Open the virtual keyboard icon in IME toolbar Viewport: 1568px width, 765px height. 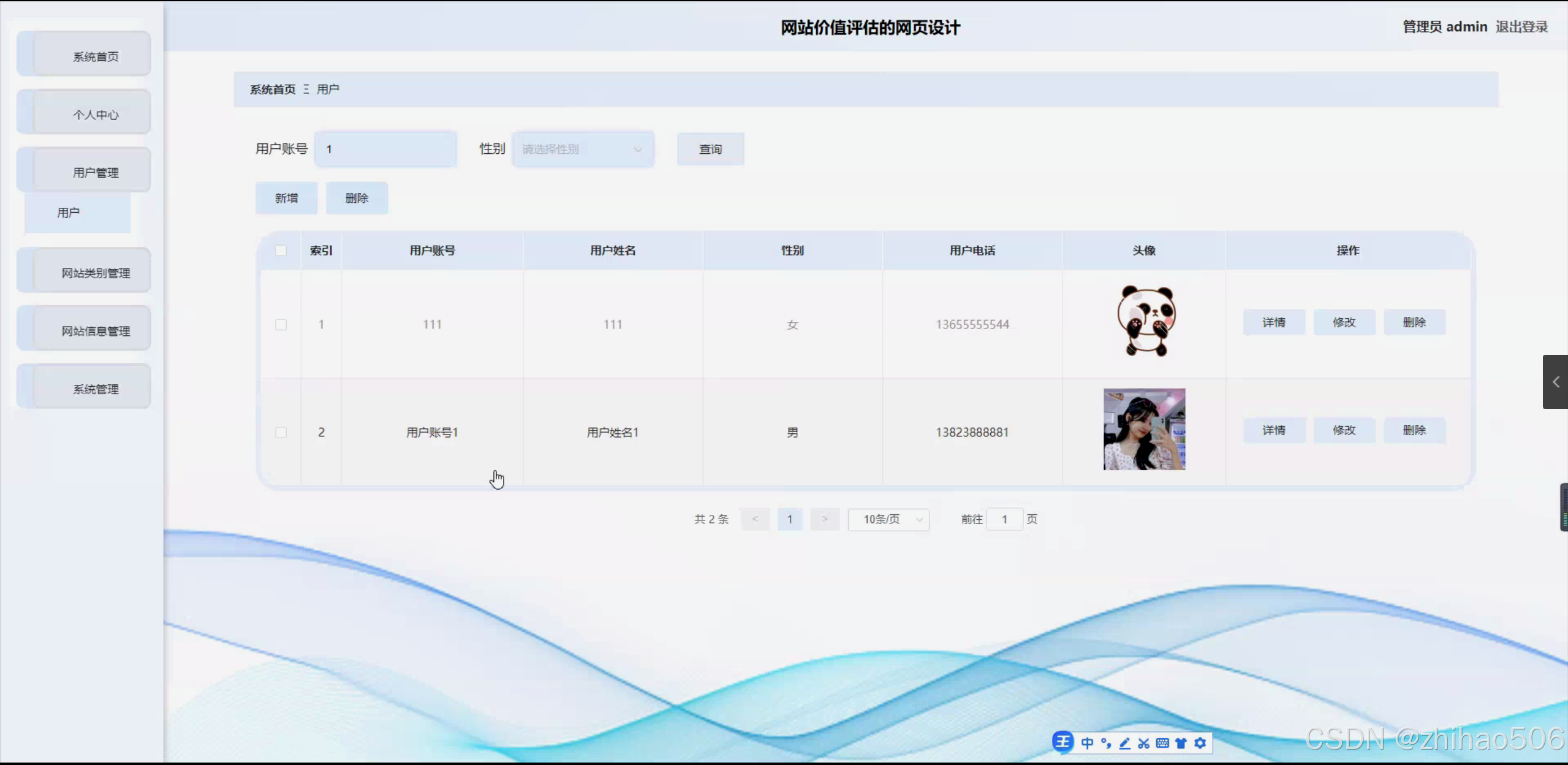(x=1162, y=742)
